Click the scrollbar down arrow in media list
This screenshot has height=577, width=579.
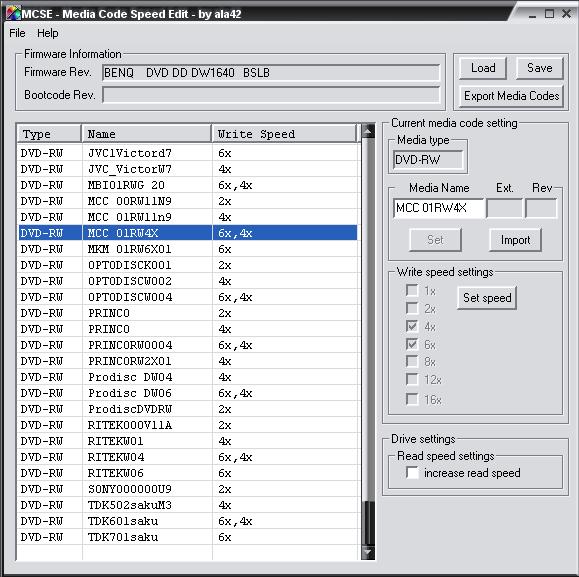click(368, 553)
